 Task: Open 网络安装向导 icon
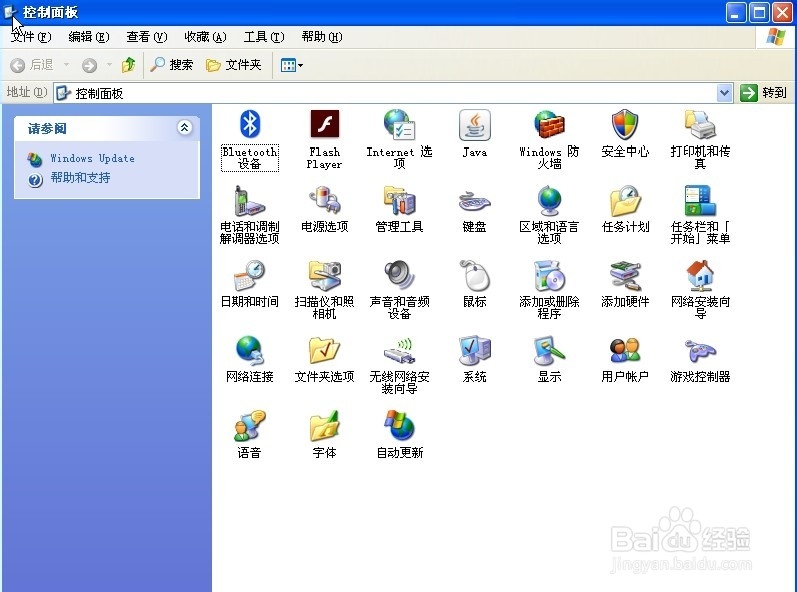click(700, 275)
